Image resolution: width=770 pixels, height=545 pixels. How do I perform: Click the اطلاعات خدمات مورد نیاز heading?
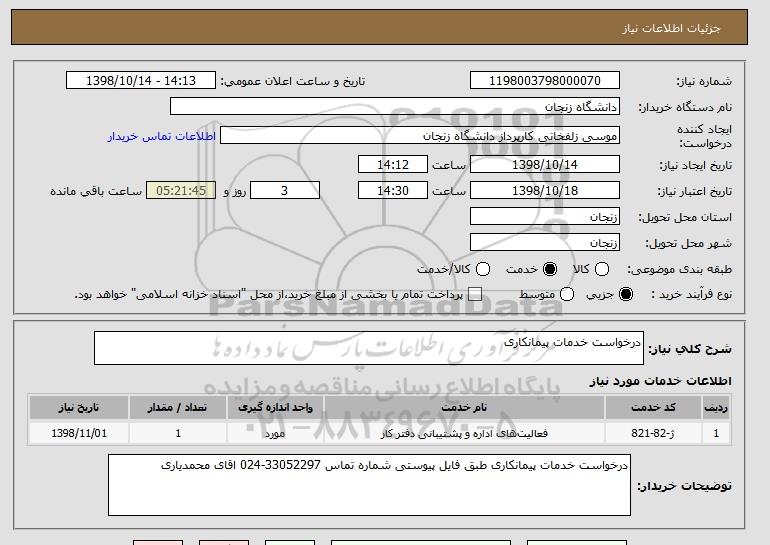pyautogui.click(x=660, y=381)
